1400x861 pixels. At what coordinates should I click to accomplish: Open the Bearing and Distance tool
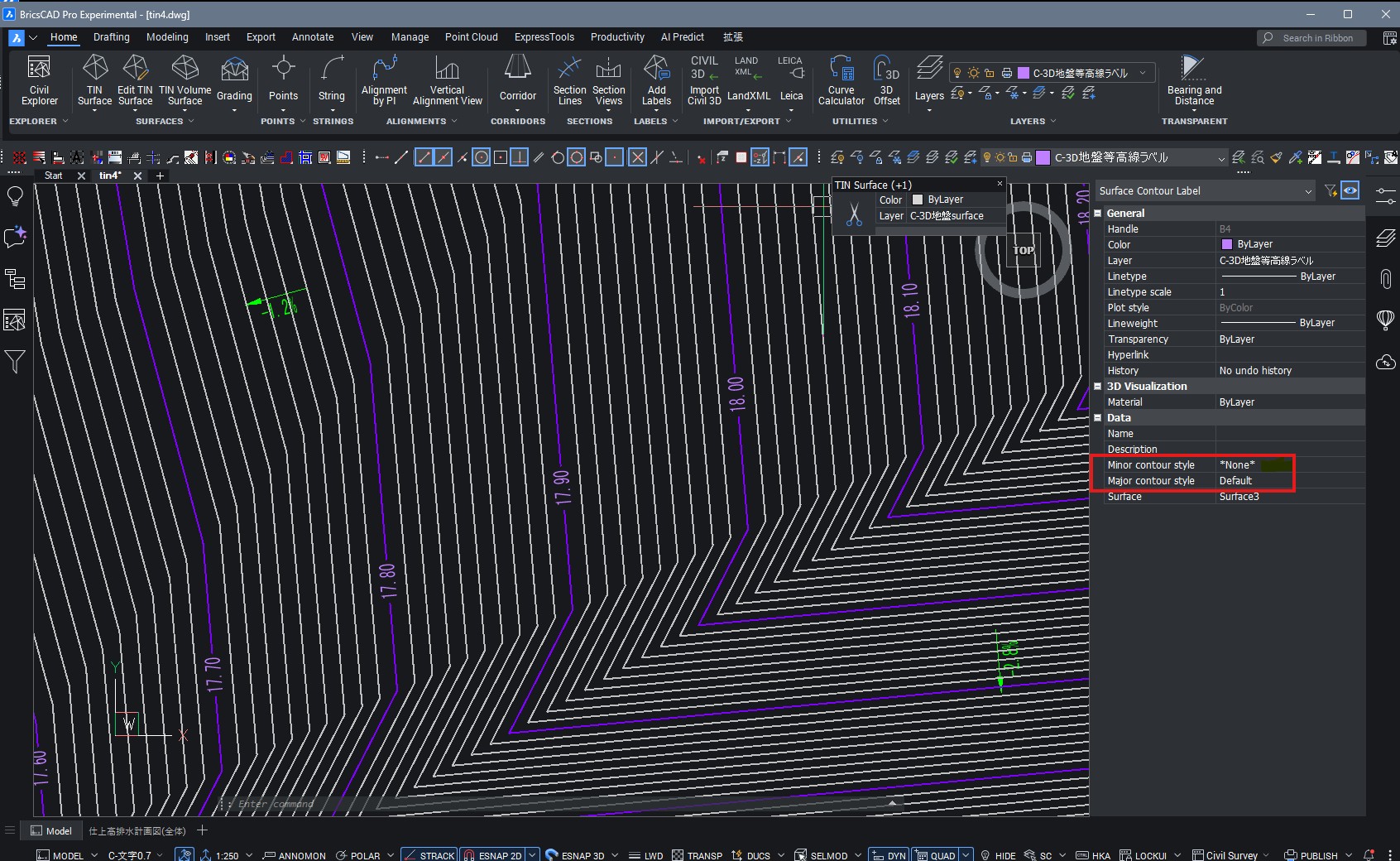point(1194,80)
